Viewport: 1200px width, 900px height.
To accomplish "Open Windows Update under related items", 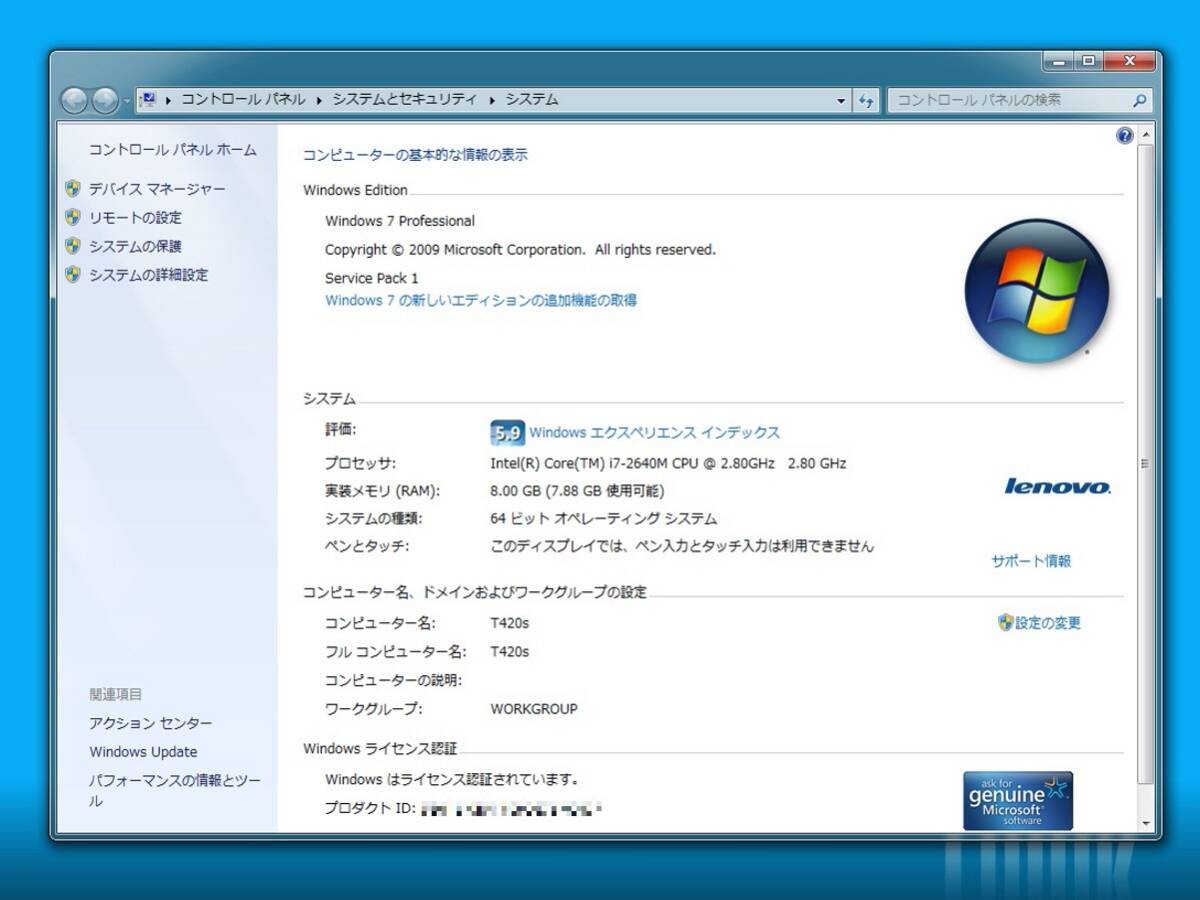I will click(x=143, y=752).
